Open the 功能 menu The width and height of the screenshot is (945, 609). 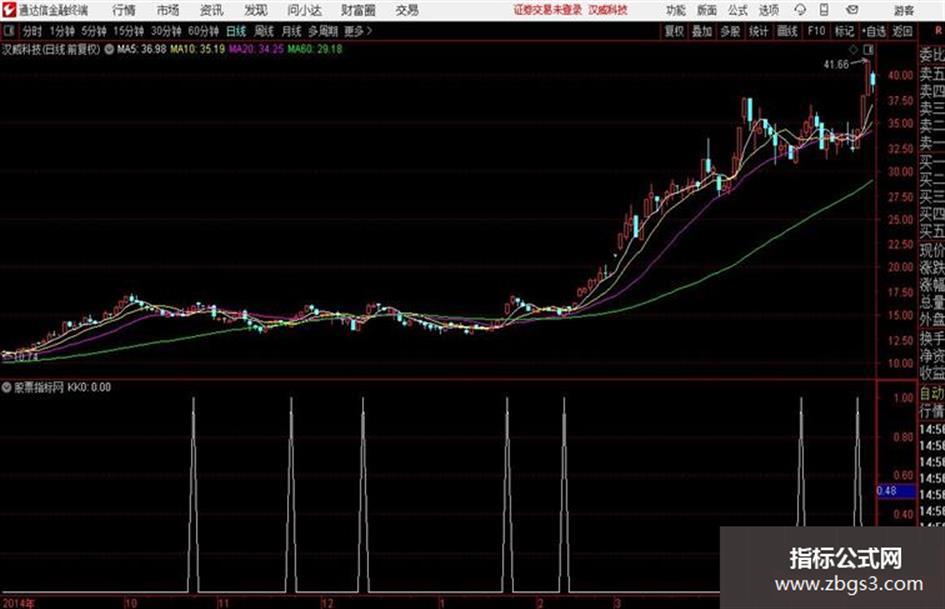click(x=676, y=10)
